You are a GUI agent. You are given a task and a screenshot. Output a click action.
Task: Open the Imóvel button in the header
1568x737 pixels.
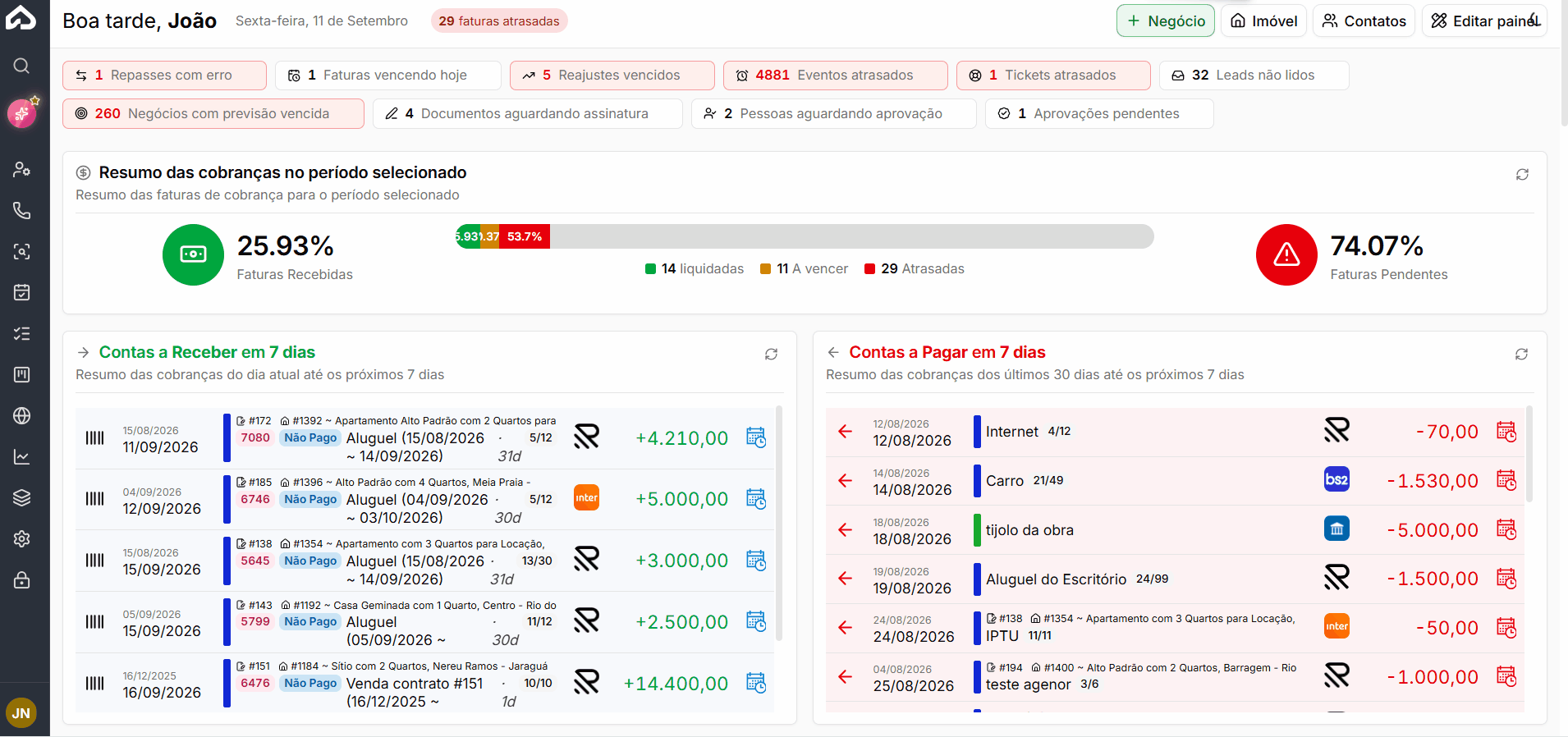(1263, 21)
